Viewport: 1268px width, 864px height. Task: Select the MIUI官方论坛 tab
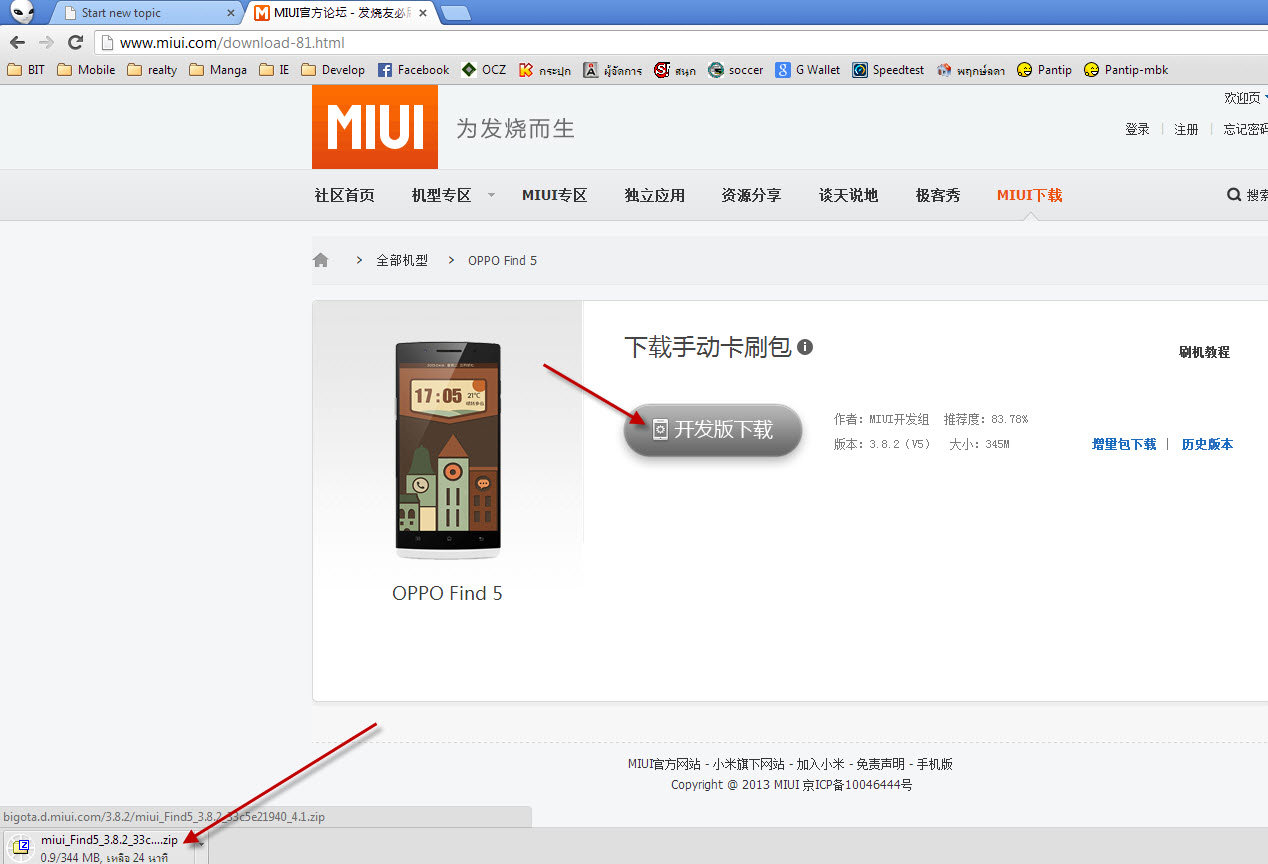coord(340,13)
